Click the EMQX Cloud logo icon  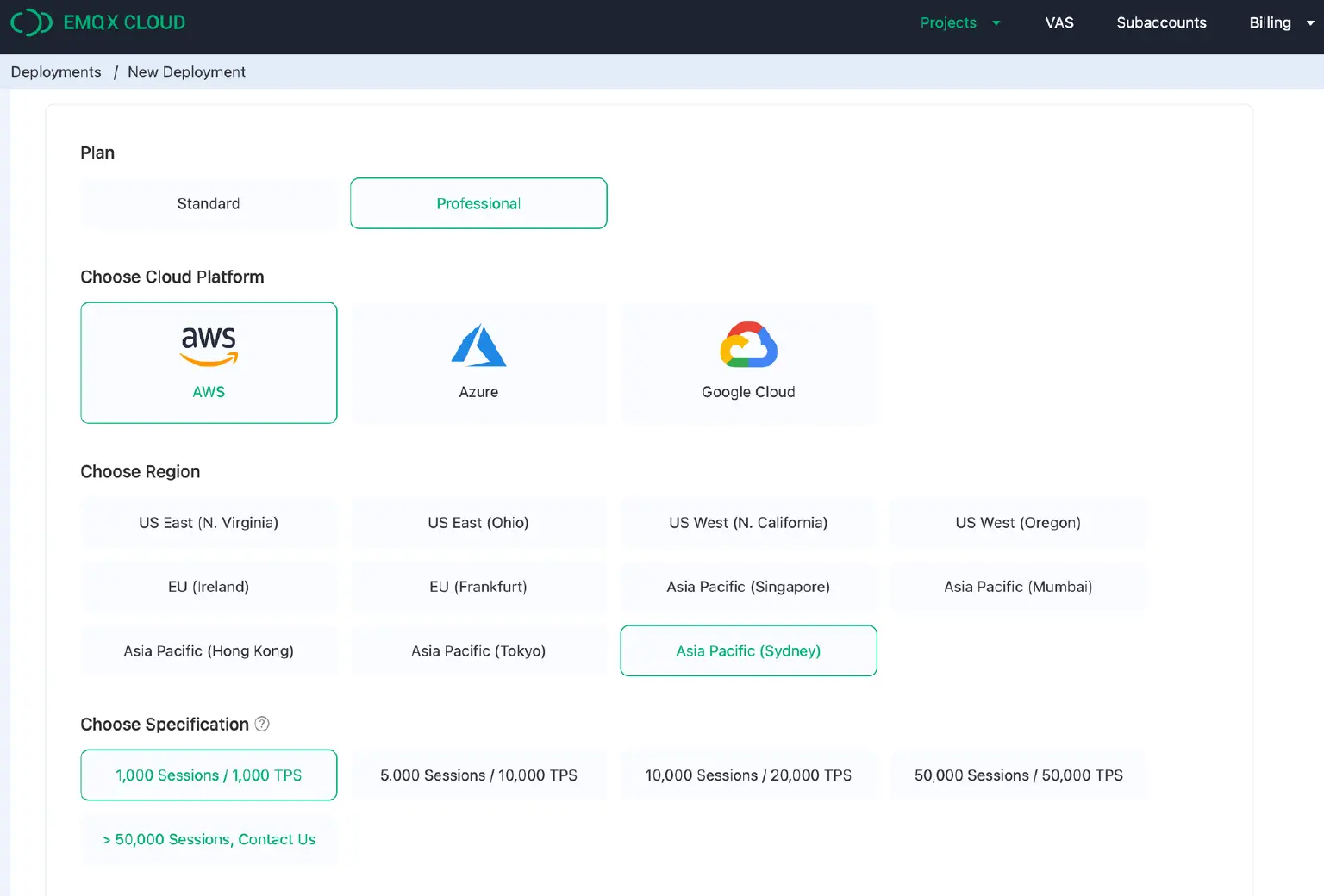coord(31,22)
